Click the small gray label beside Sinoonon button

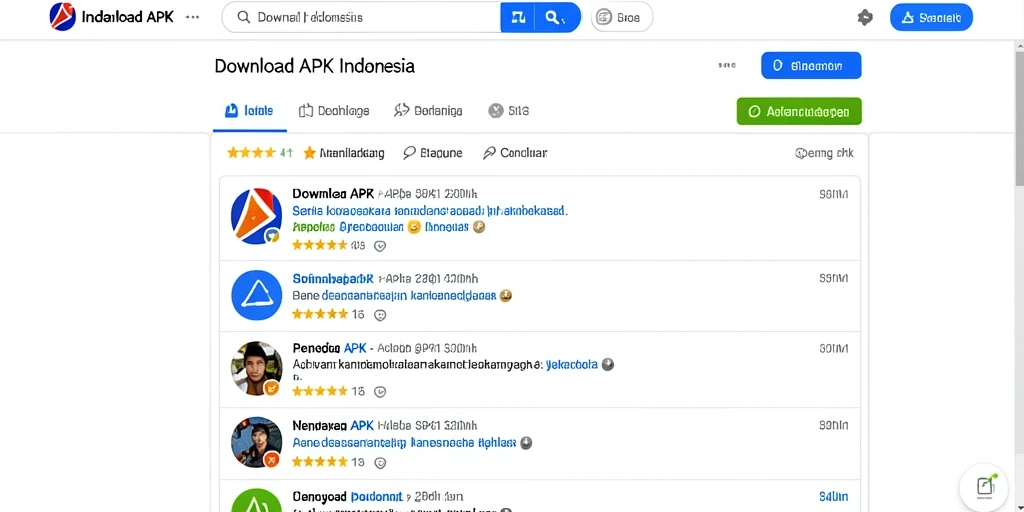pyautogui.click(x=727, y=65)
